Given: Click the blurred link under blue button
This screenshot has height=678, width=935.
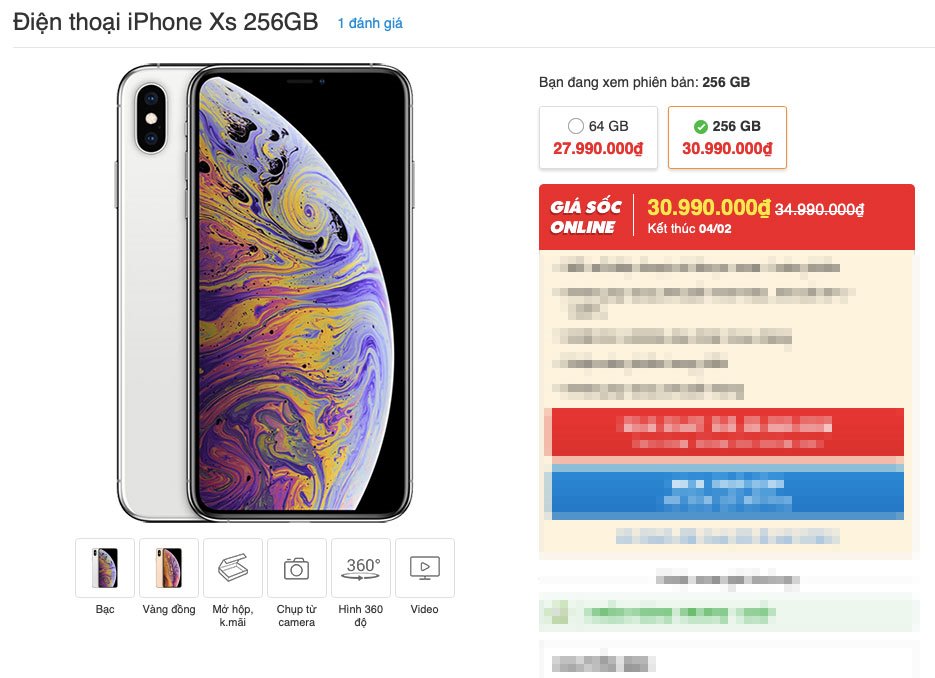Looking at the screenshot, I should (727, 536).
